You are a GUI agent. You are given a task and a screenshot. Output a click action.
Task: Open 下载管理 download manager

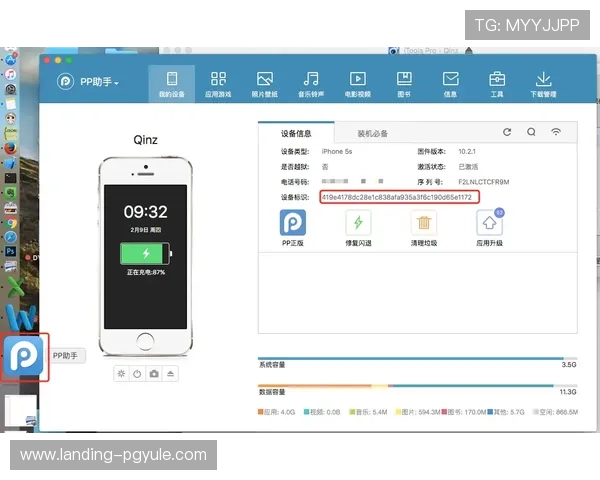click(543, 84)
